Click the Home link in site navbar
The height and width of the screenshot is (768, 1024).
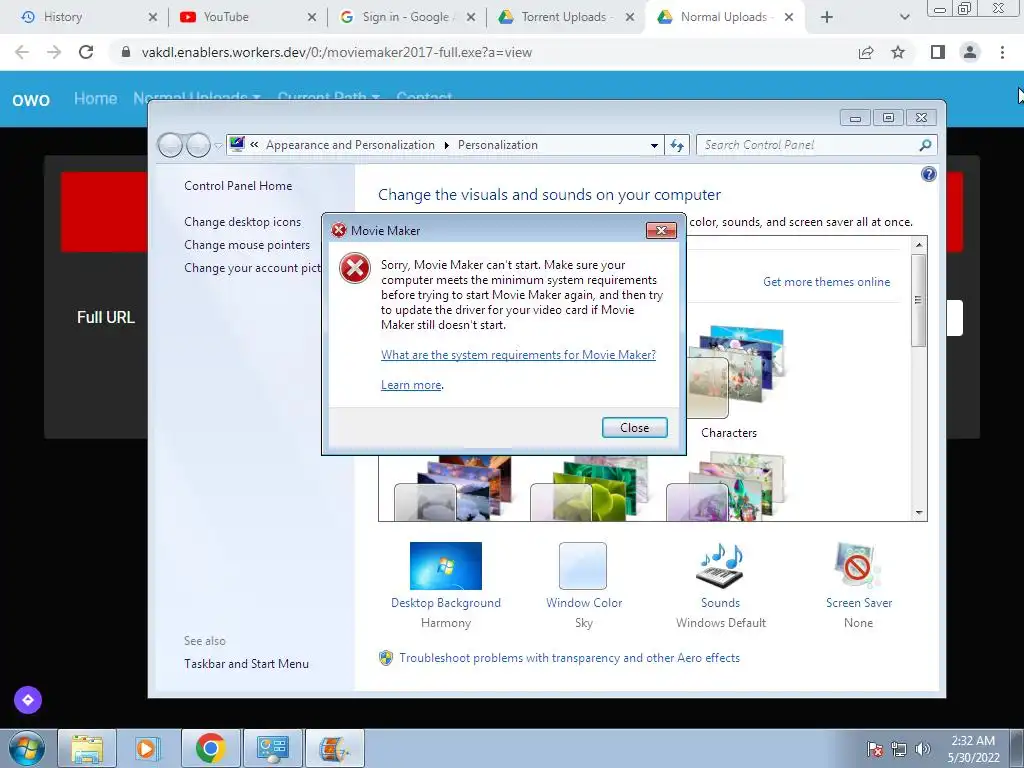95,99
